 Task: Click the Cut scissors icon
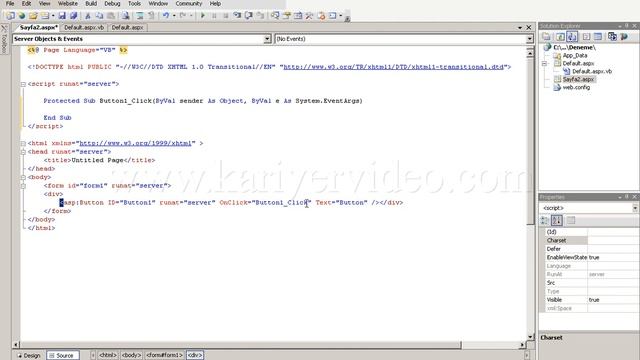(x=87, y=16)
